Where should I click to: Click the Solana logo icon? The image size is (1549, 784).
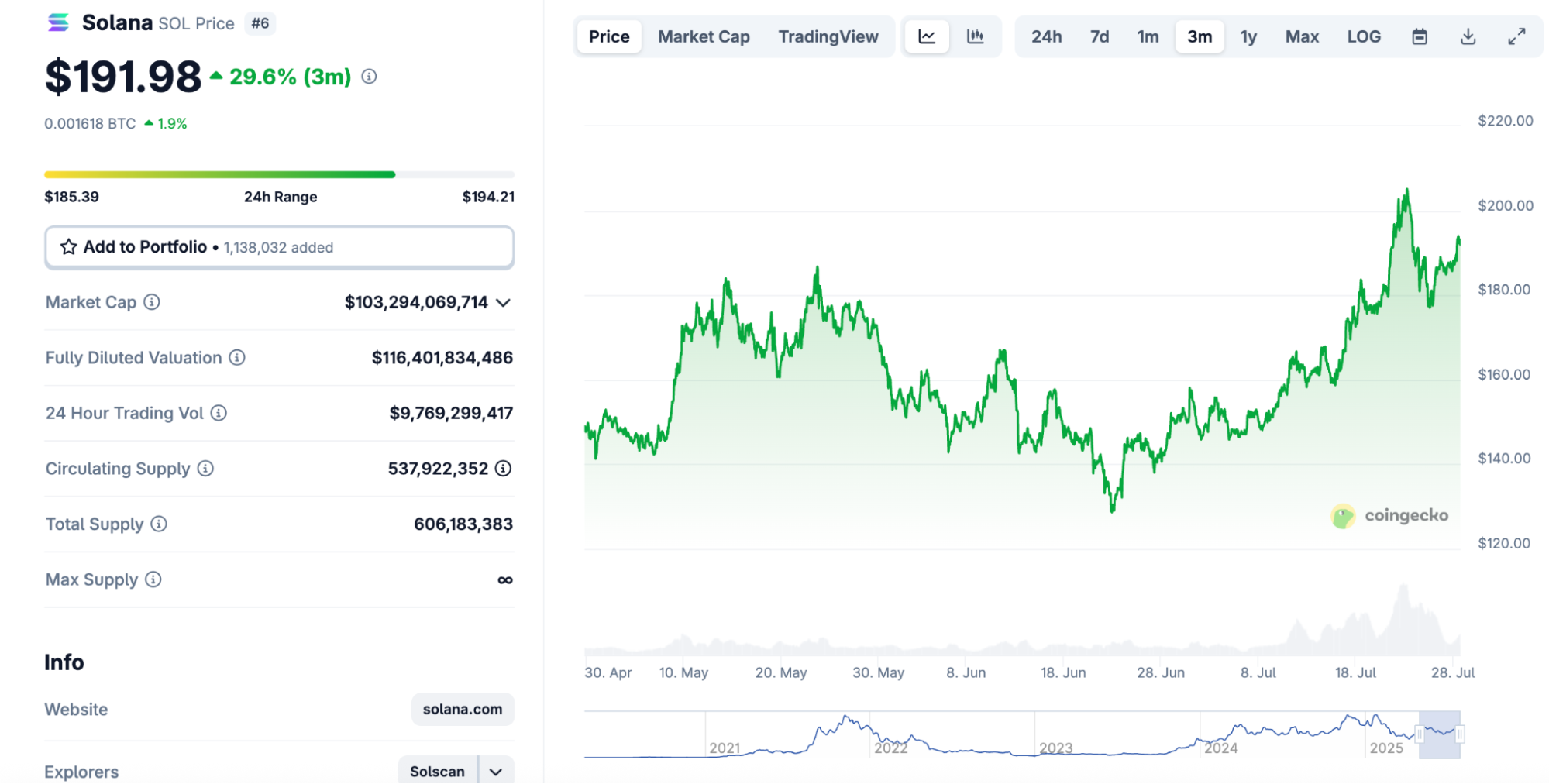click(58, 22)
